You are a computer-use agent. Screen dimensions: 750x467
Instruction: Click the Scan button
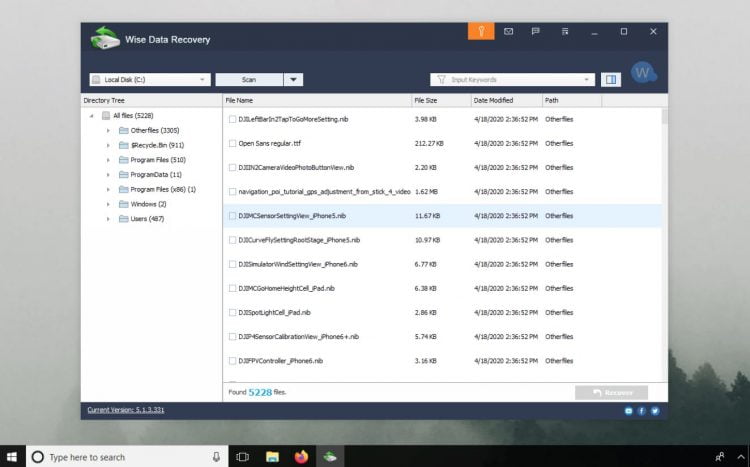tap(249, 79)
